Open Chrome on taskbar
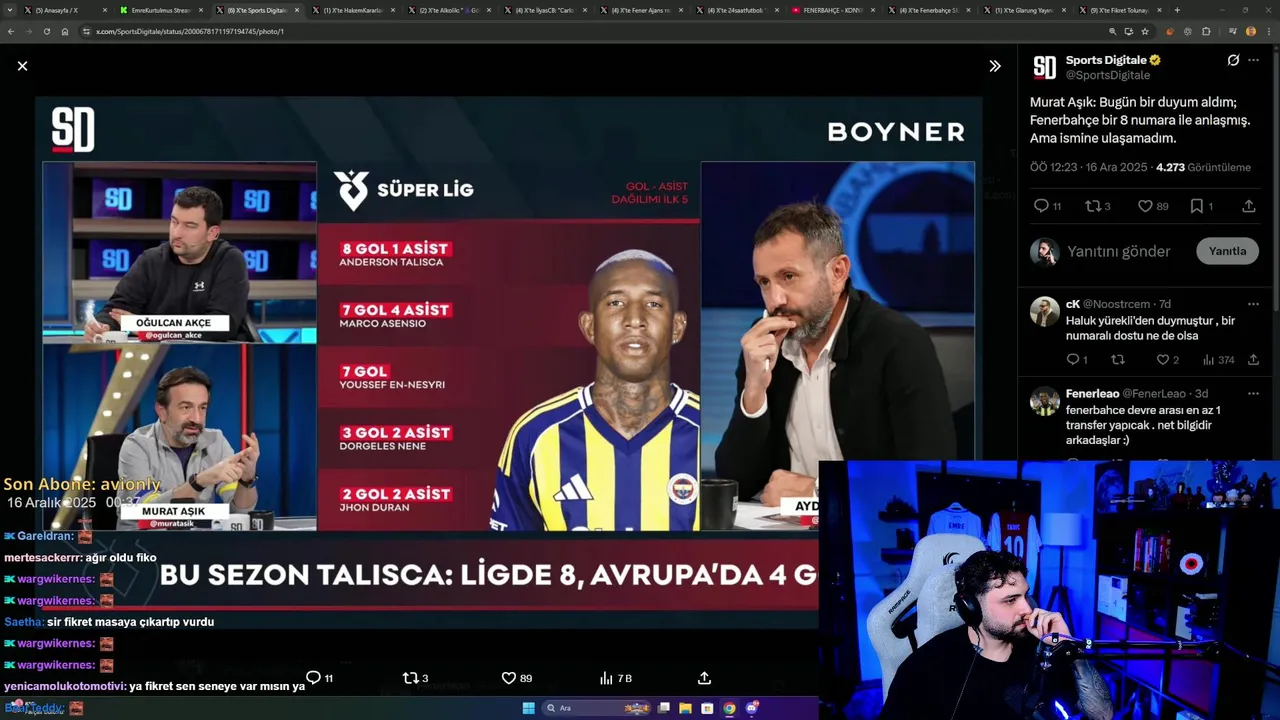Image resolution: width=1280 pixels, height=720 pixels. pyautogui.click(x=729, y=708)
